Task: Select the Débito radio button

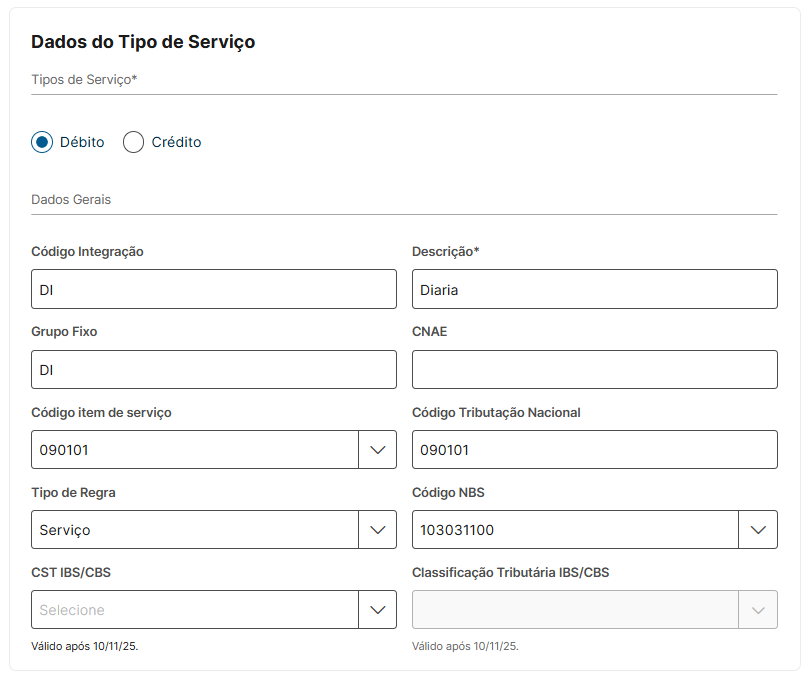Action: tap(42, 142)
